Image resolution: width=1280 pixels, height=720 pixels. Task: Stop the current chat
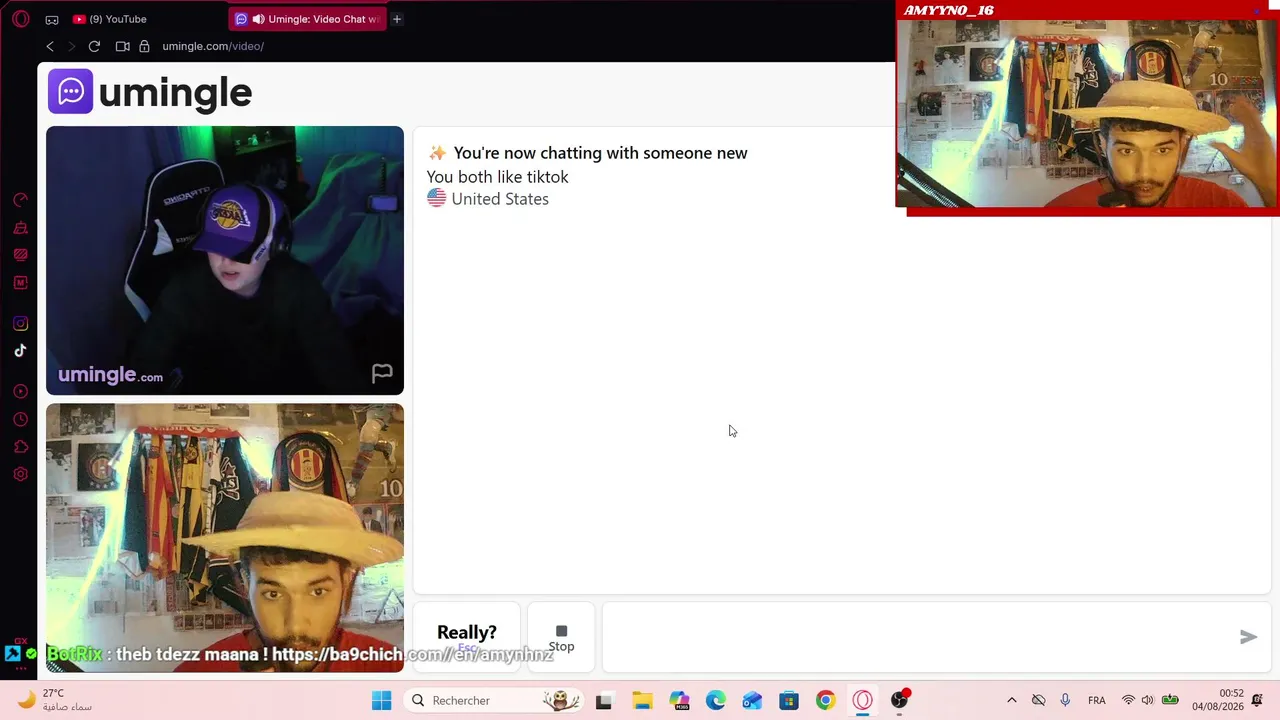[x=561, y=637]
